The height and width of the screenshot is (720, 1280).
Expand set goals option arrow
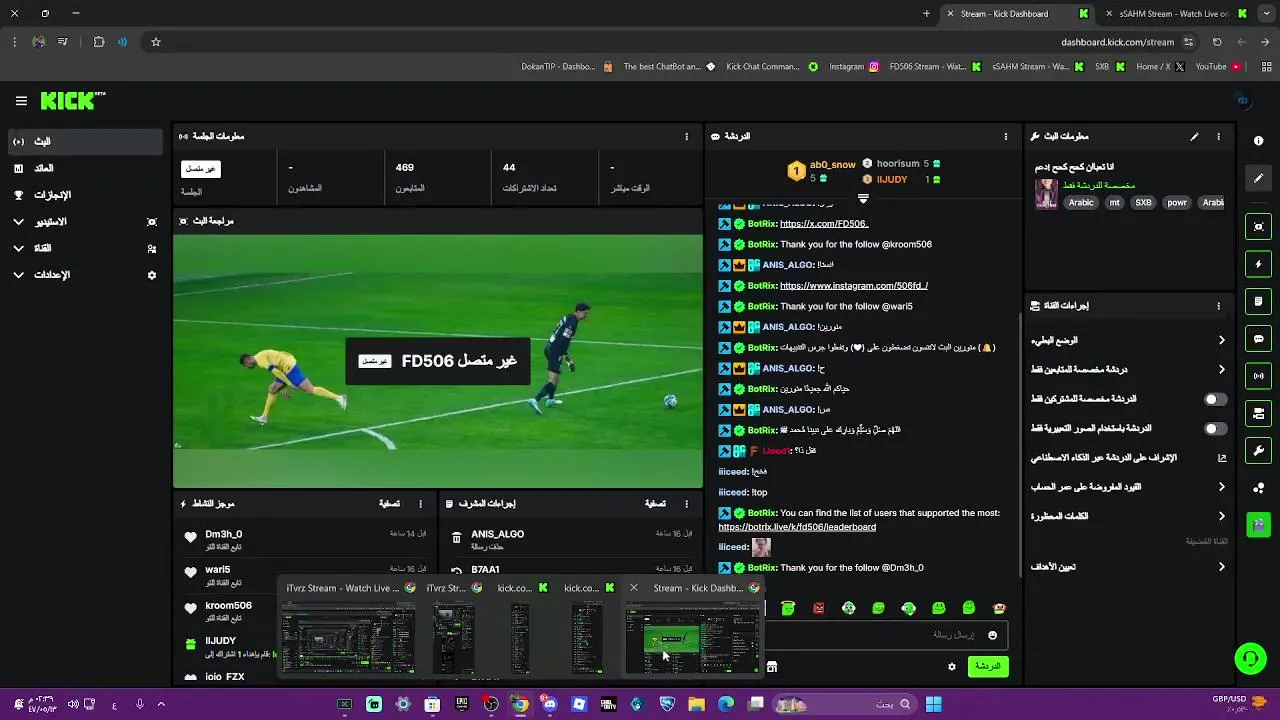1221,567
